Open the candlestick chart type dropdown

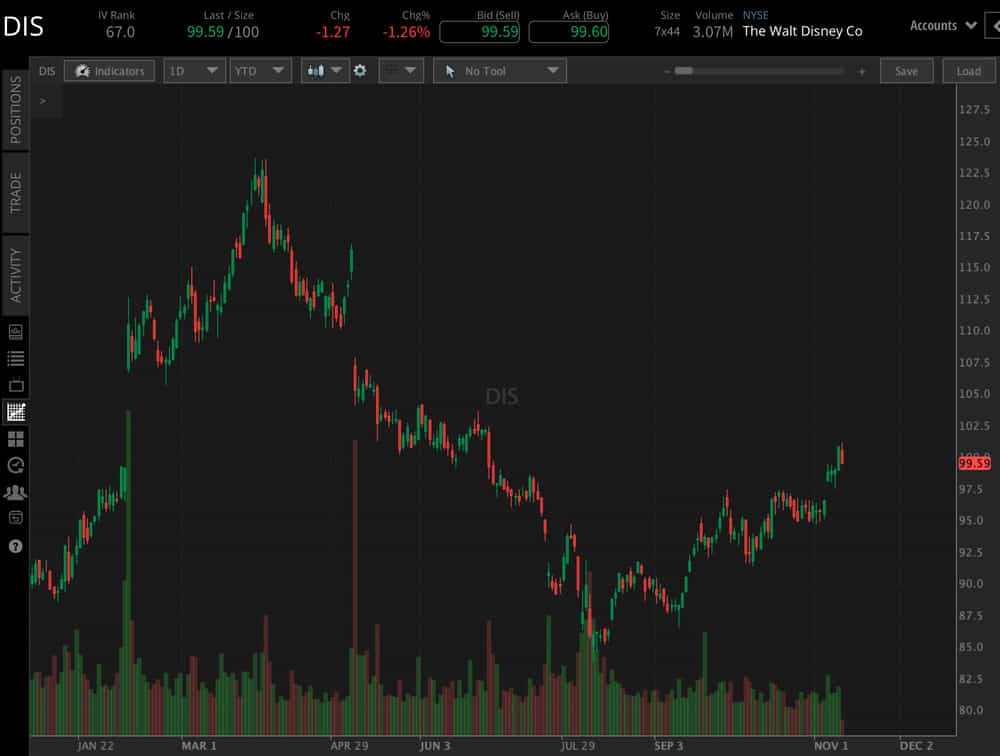pos(325,71)
